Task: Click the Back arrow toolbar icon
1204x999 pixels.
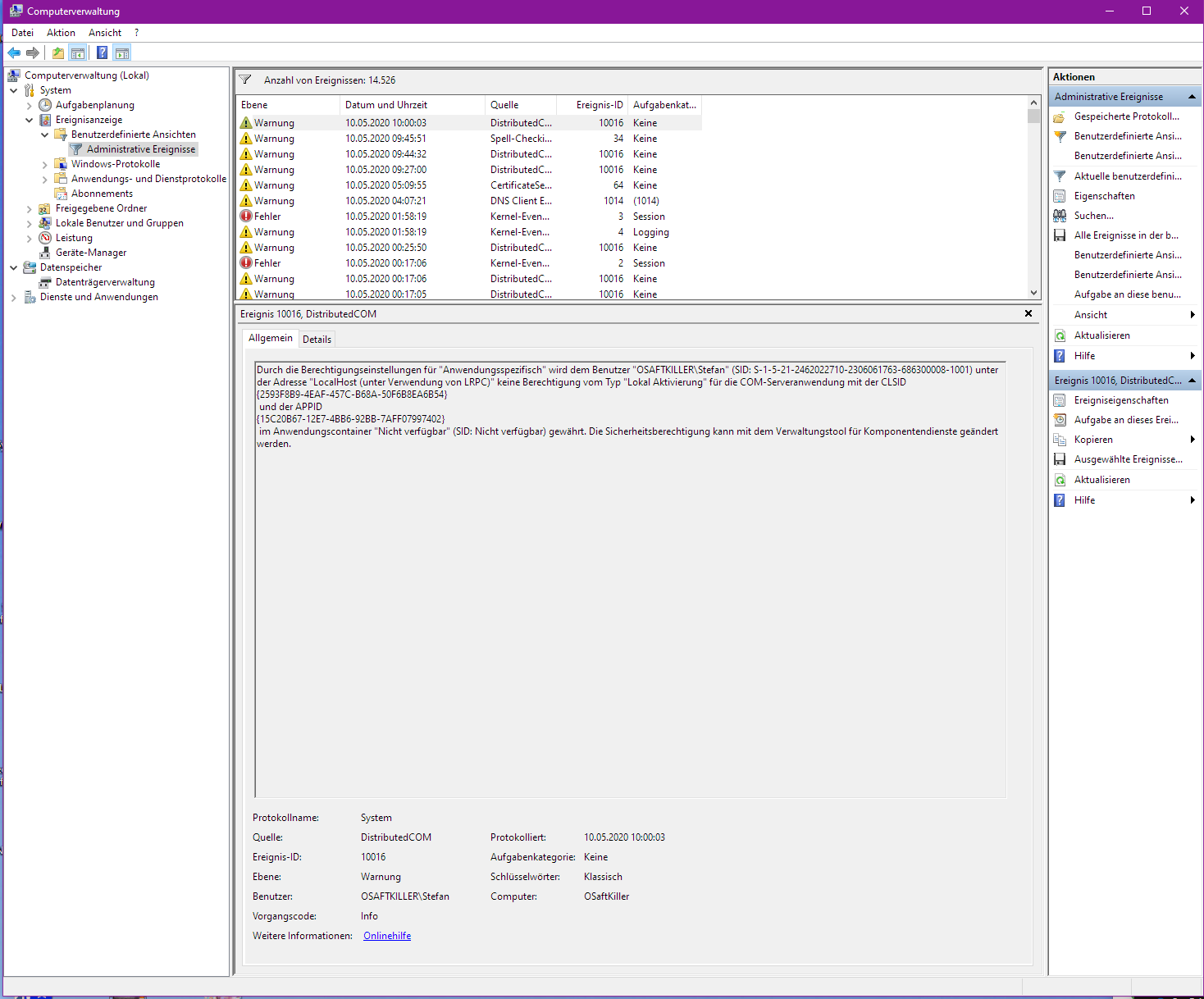Action: [14, 53]
